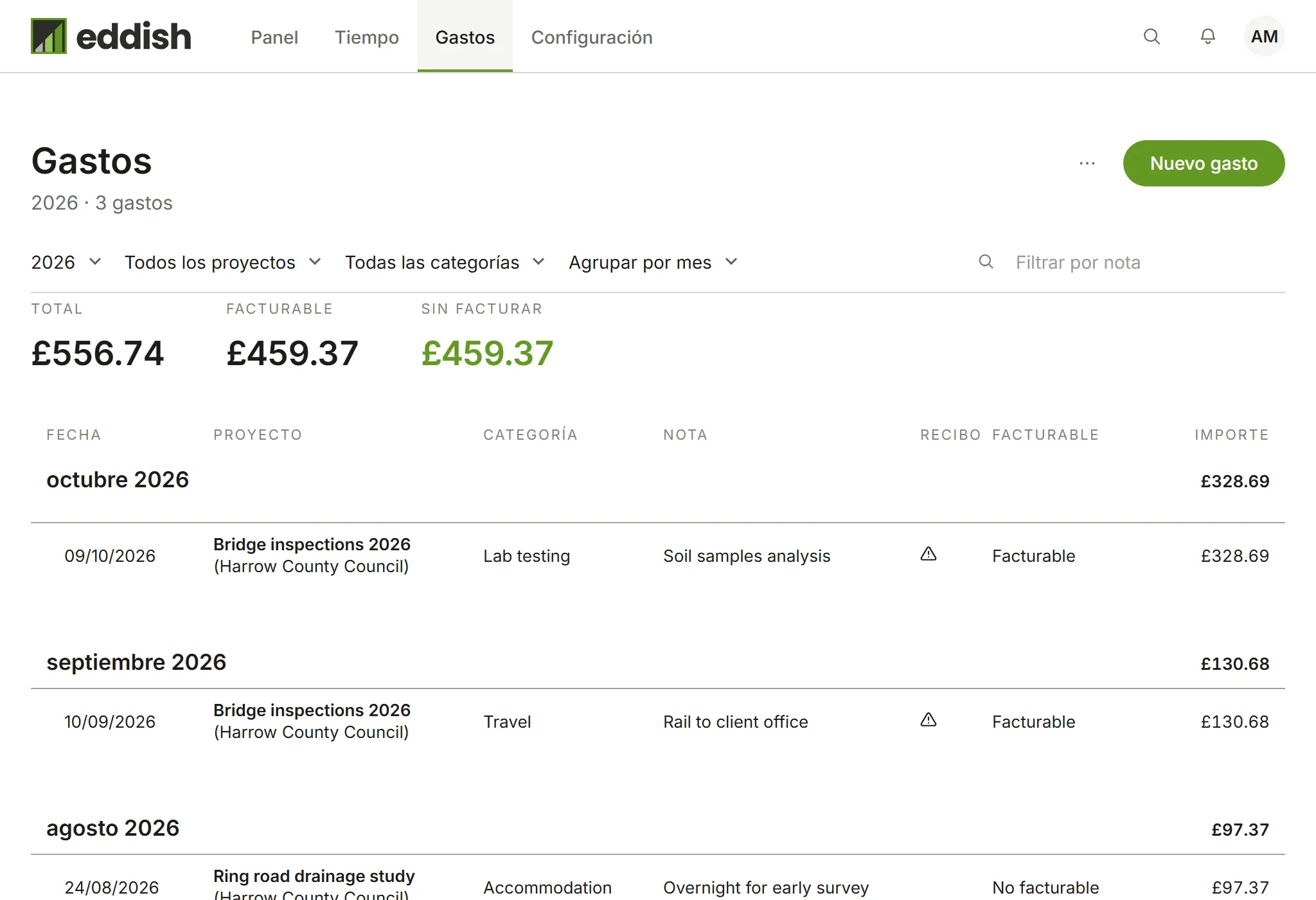1316x900 pixels.
Task: Click the agosto 2026 group header
Action: click(x=113, y=828)
